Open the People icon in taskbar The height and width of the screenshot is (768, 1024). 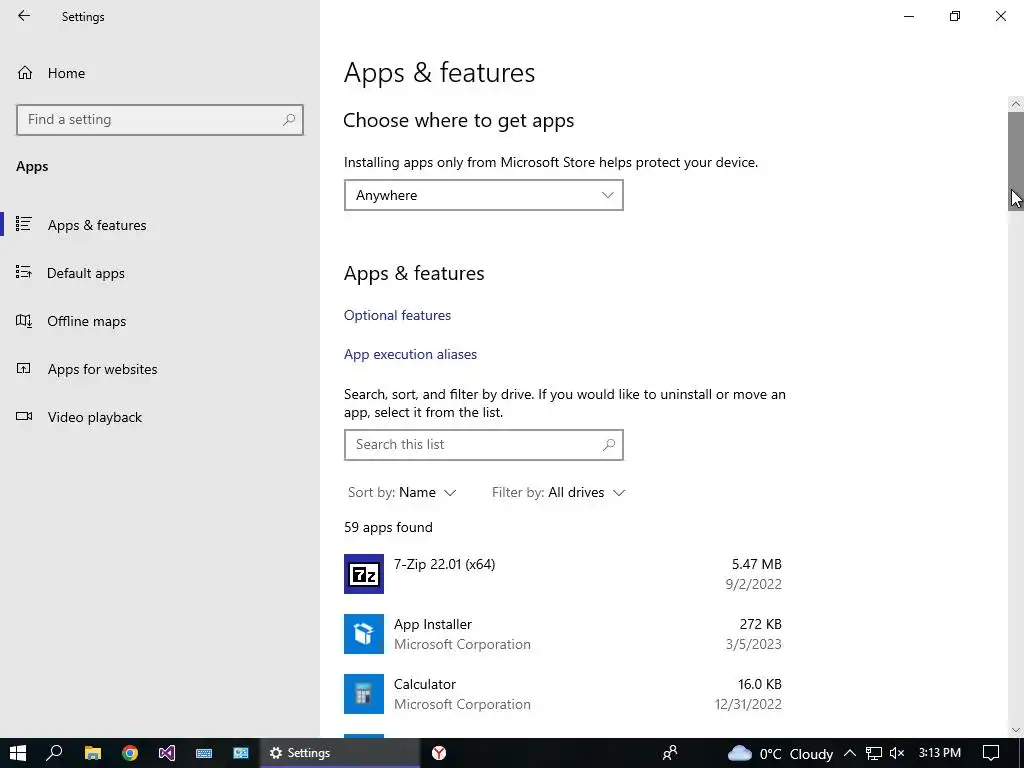point(669,753)
